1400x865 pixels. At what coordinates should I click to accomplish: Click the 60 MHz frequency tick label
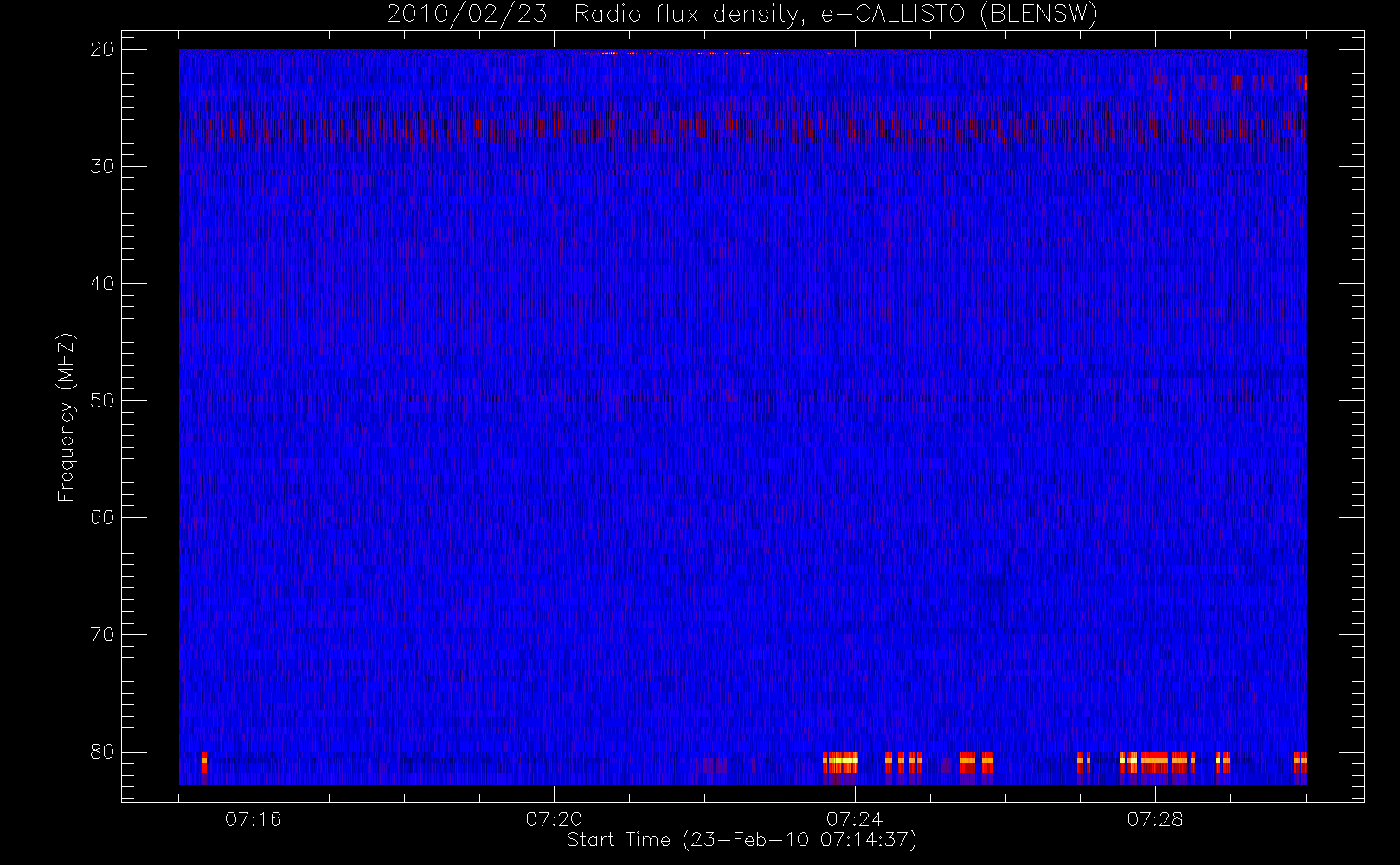pyautogui.click(x=102, y=517)
